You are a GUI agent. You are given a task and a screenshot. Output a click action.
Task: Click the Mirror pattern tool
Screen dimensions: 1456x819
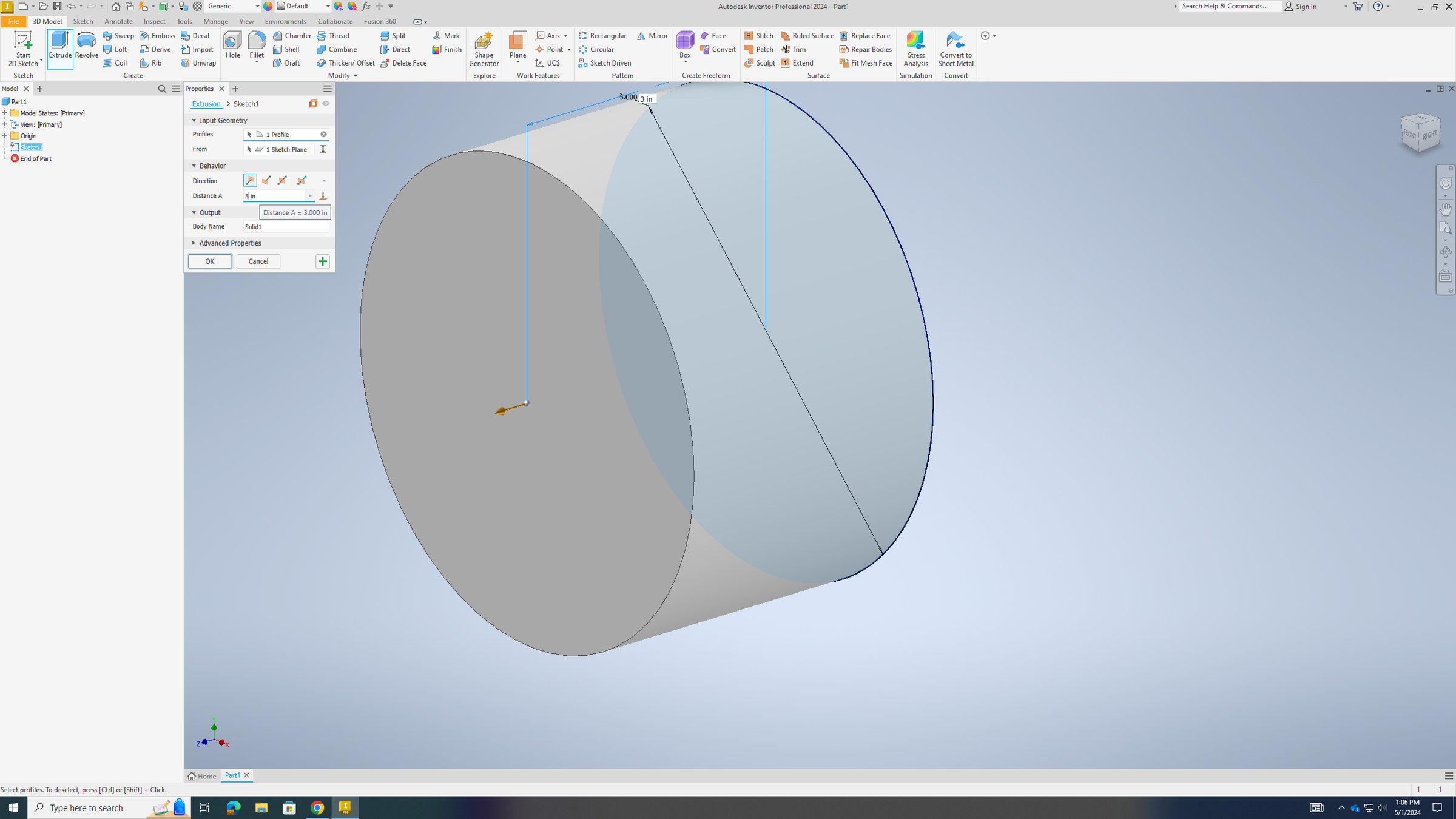point(652,36)
